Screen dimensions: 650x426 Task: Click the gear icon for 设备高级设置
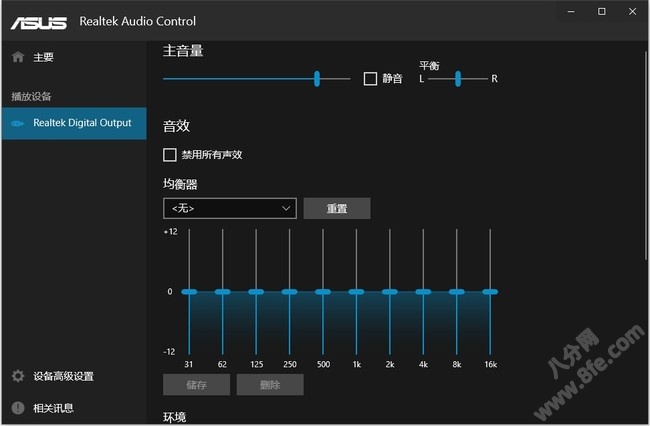tap(18, 376)
